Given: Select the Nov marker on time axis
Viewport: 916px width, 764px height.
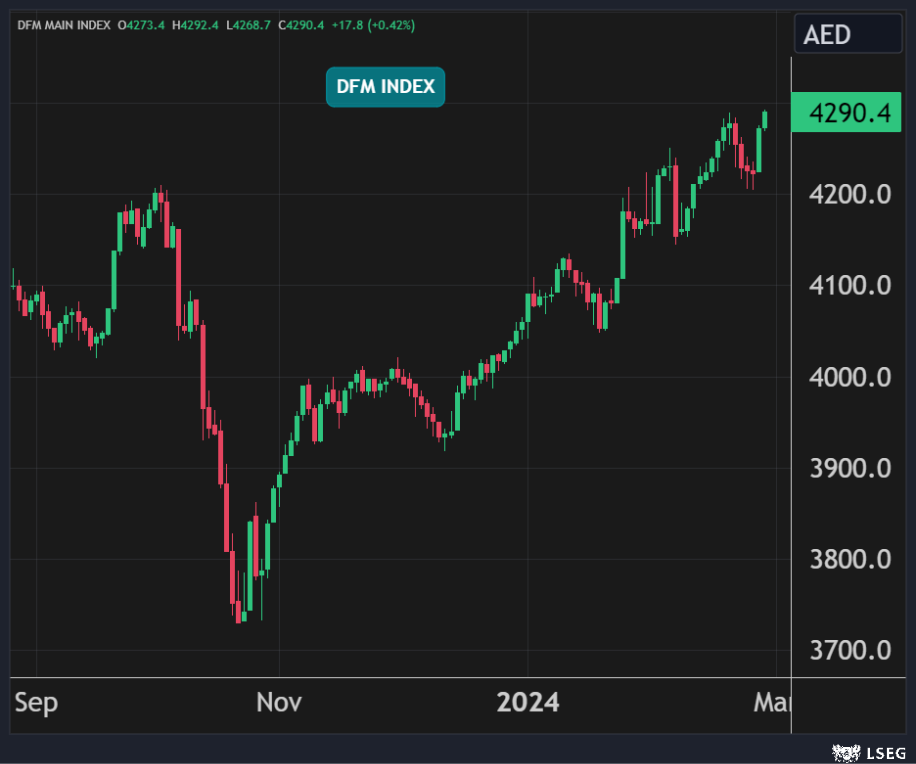Looking at the screenshot, I should [x=279, y=703].
